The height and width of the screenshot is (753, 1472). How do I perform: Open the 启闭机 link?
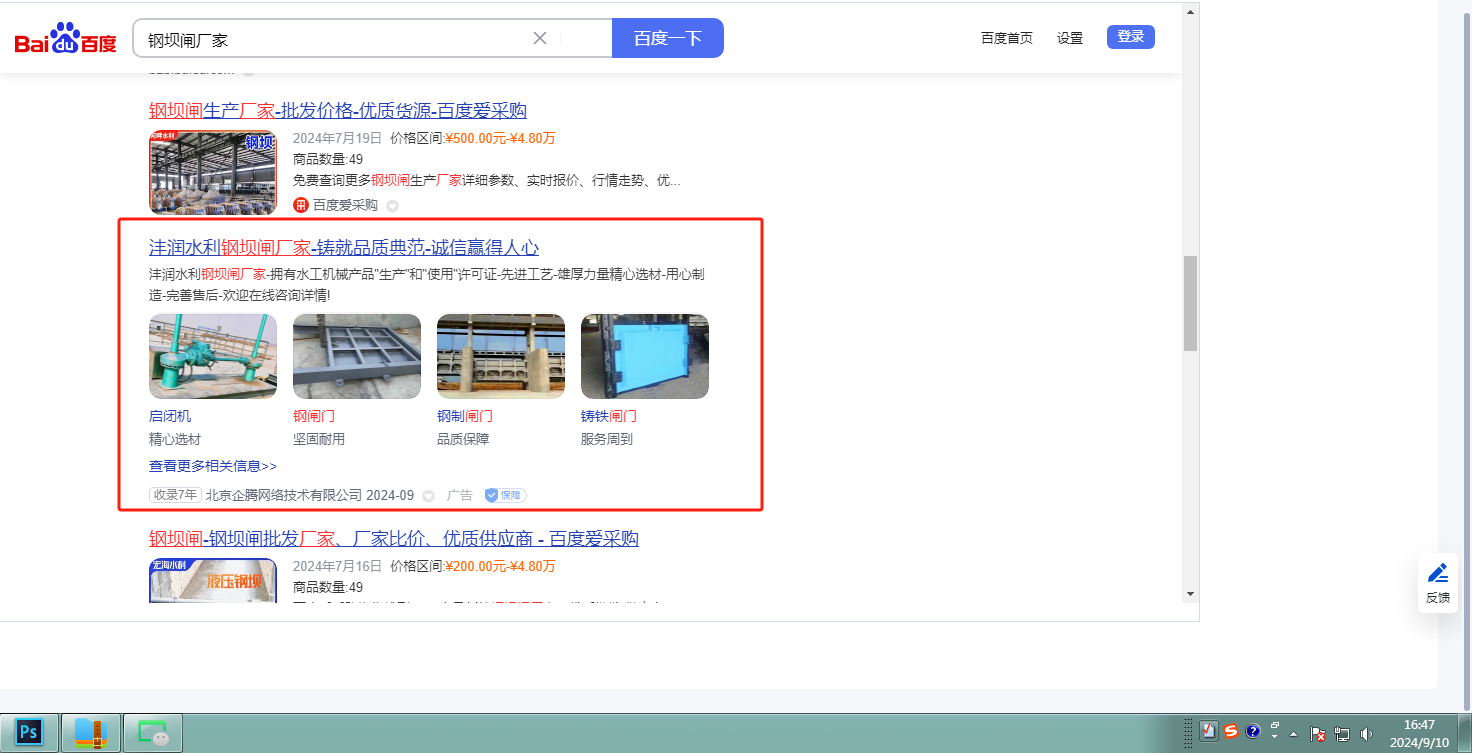[170, 416]
